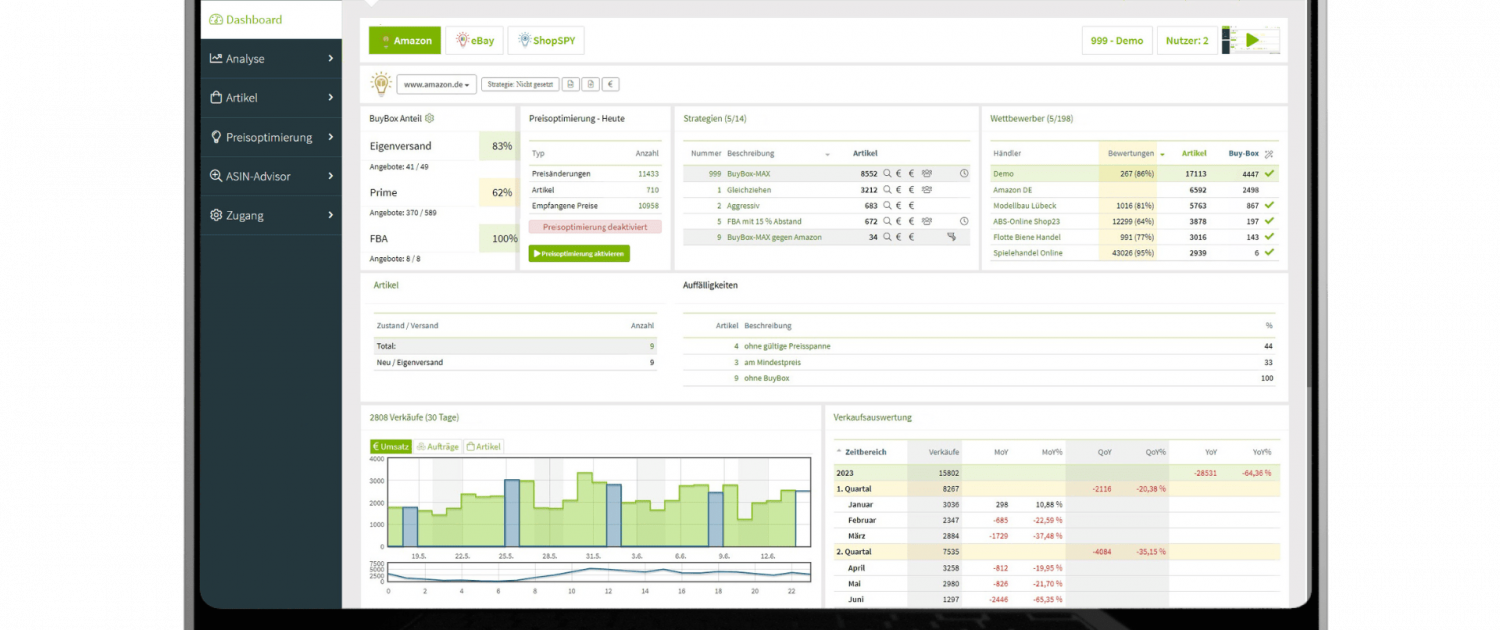
Task: Click the checkmark in ABS-Online Shop23 row
Action: coord(1270,221)
